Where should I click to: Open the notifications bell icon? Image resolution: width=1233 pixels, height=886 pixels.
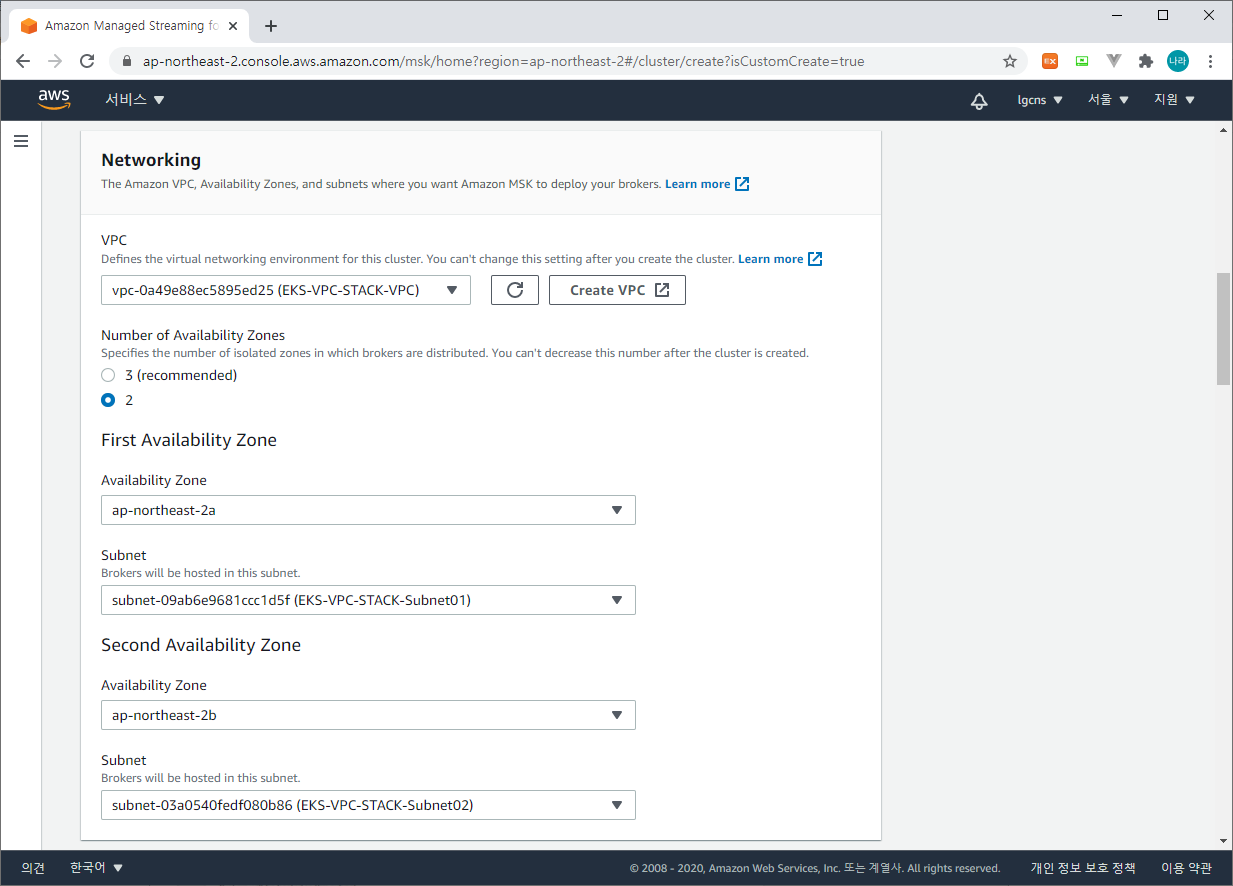(979, 100)
